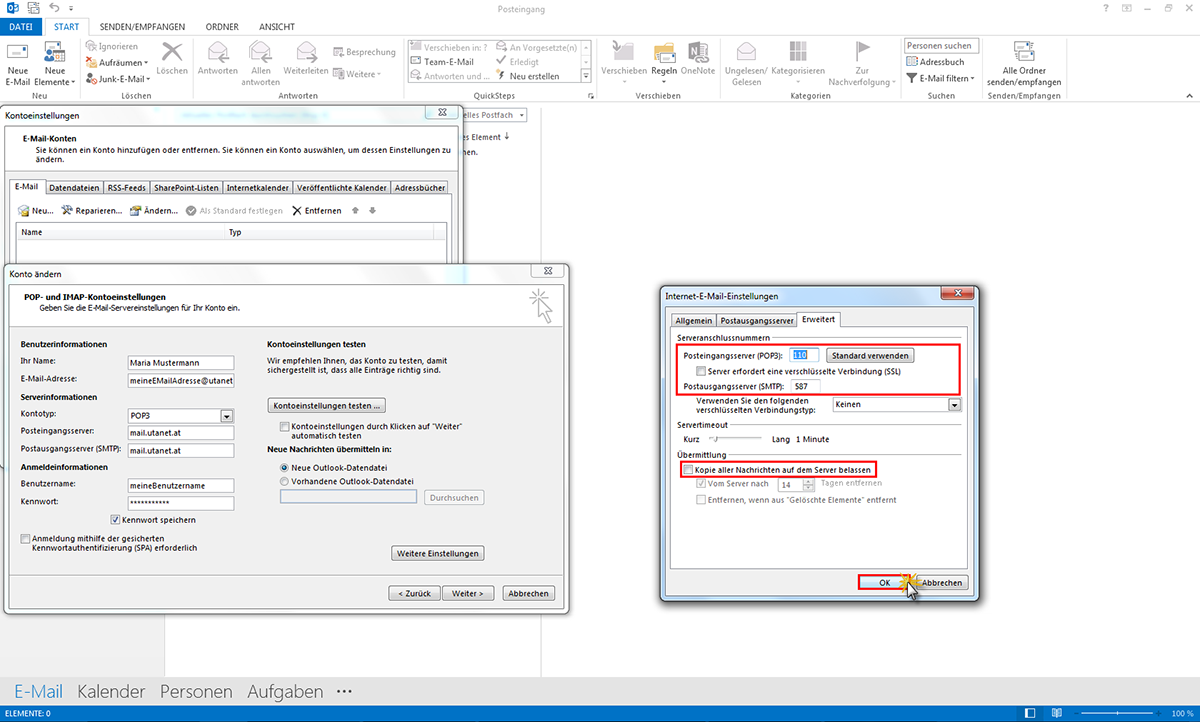This screenshot has height=722, width=1200.
Task: Click the Besprechung command
Action: (363, 52)
